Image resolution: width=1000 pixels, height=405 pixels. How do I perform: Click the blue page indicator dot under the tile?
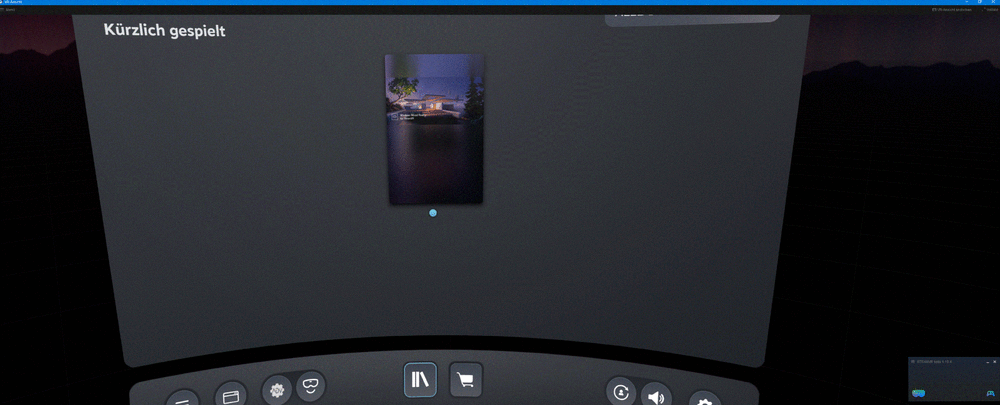(433, 213)
